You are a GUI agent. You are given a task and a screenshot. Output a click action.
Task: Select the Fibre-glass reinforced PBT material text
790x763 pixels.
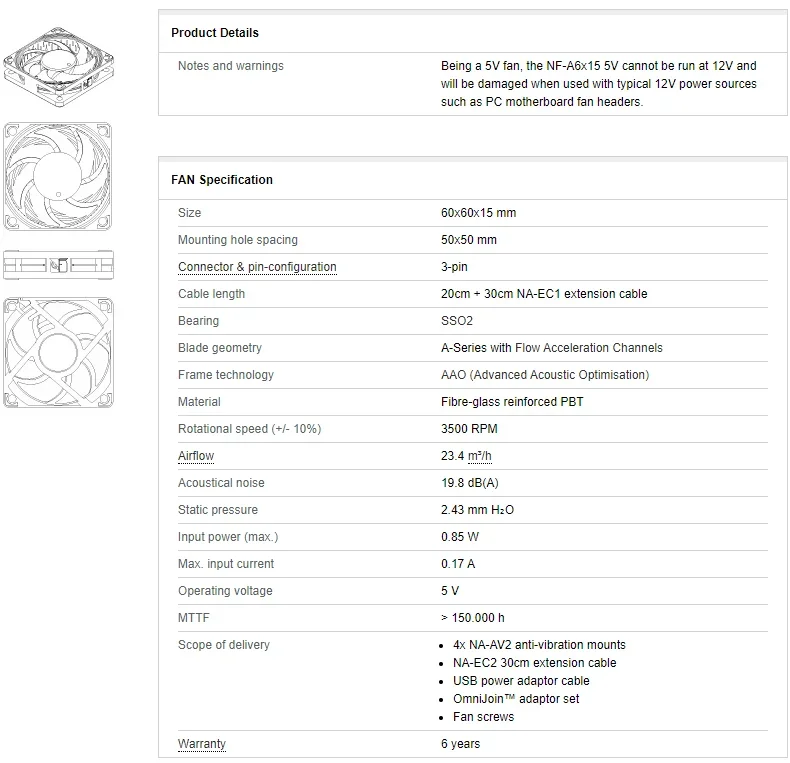(512, 402)
